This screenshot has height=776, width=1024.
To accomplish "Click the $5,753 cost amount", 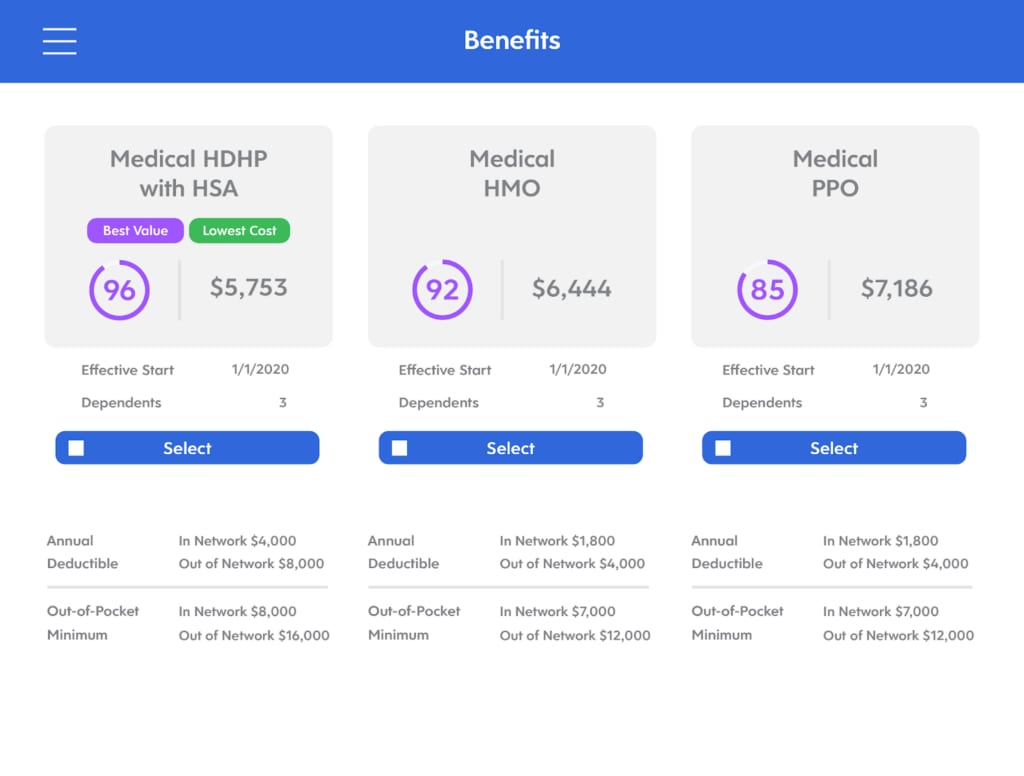I will [249, 287].
